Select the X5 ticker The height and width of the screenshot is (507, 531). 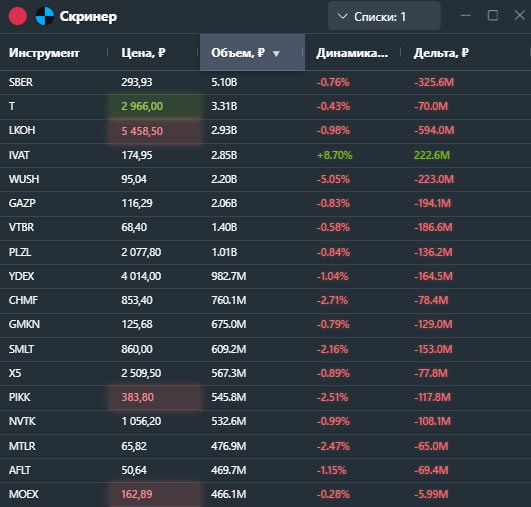[x=15, y=373]
